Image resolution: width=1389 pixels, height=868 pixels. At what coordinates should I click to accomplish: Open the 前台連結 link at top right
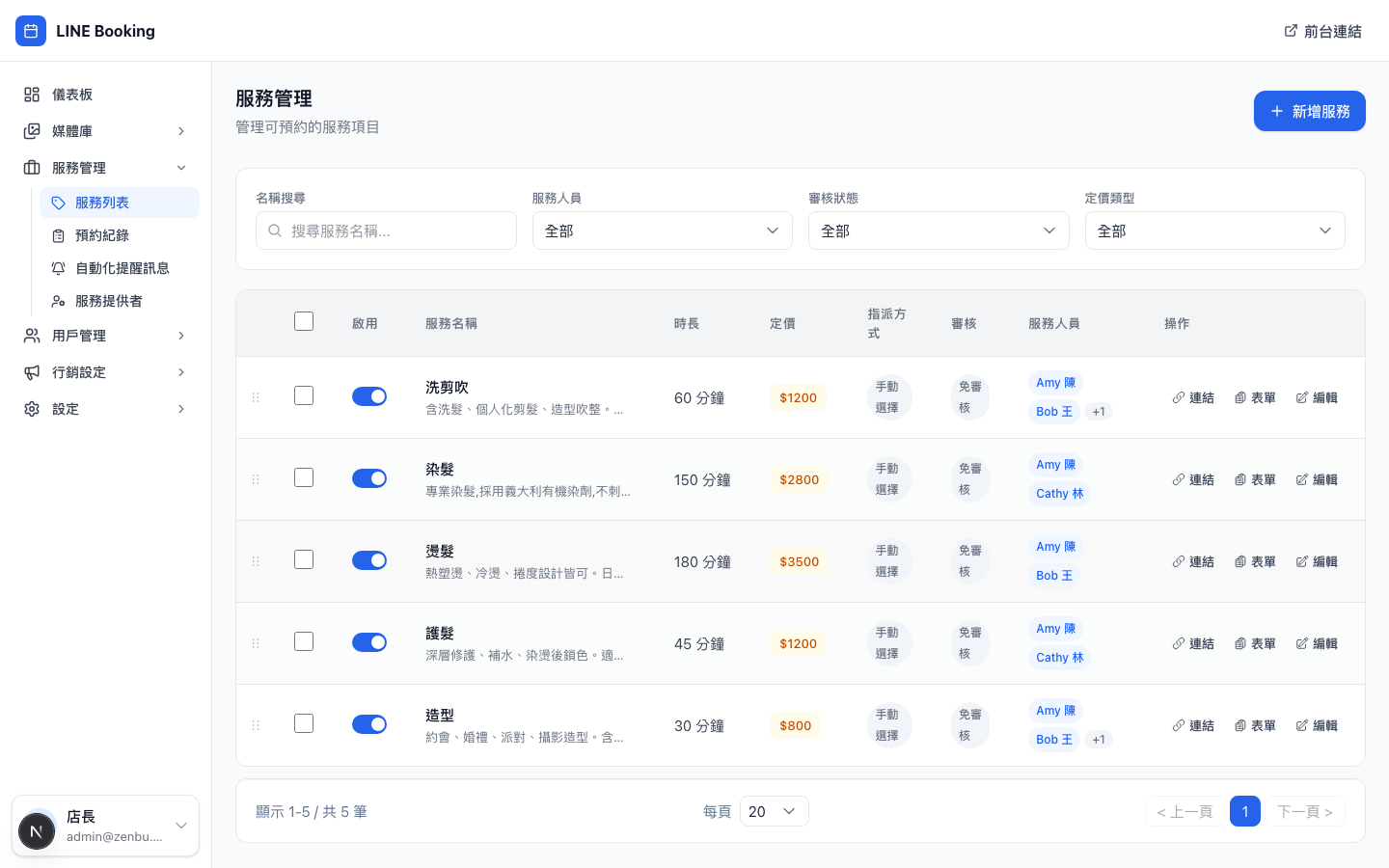click(1322, 31)
